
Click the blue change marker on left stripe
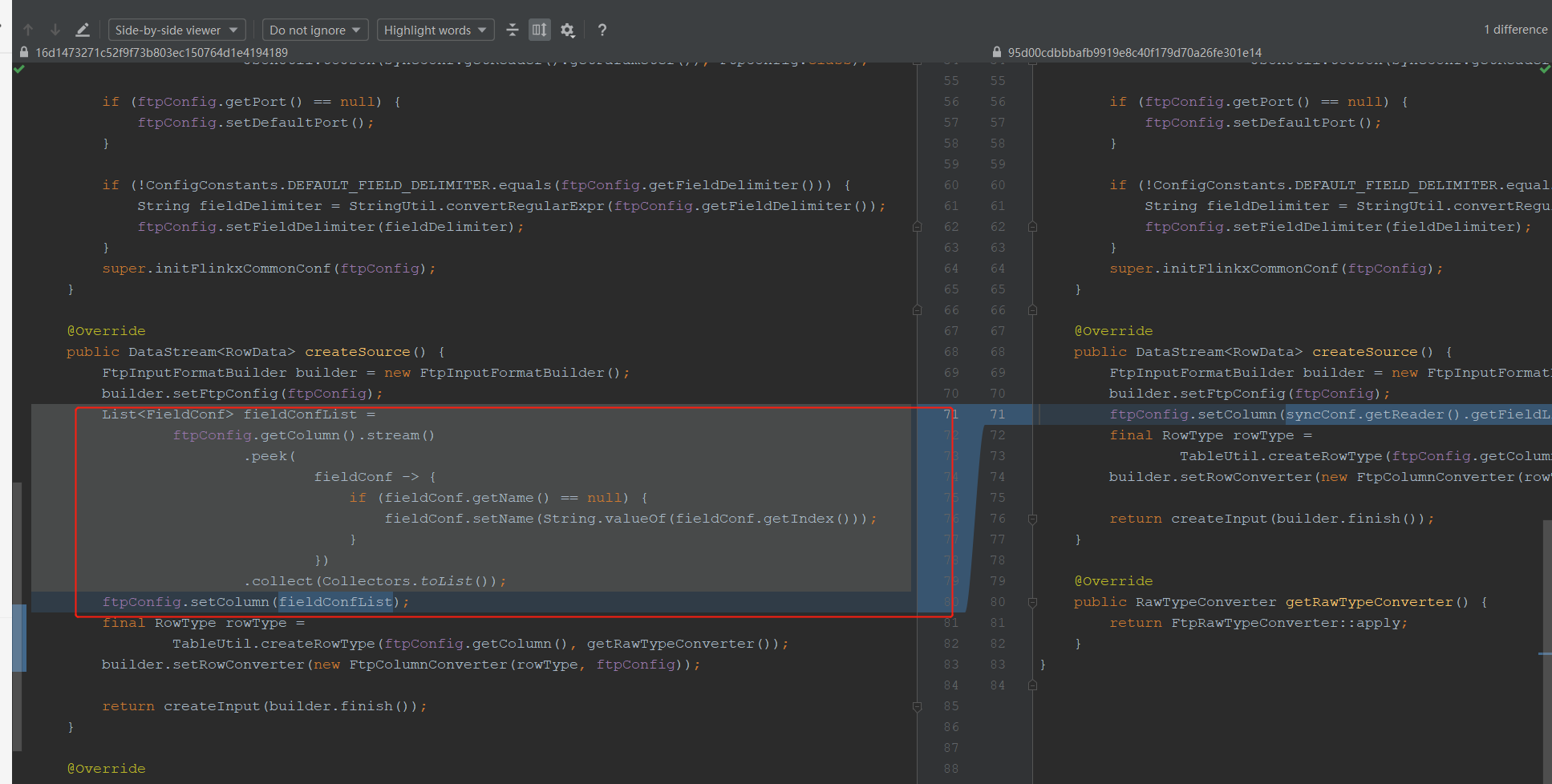pyautogui.click(x=19, y=638)
